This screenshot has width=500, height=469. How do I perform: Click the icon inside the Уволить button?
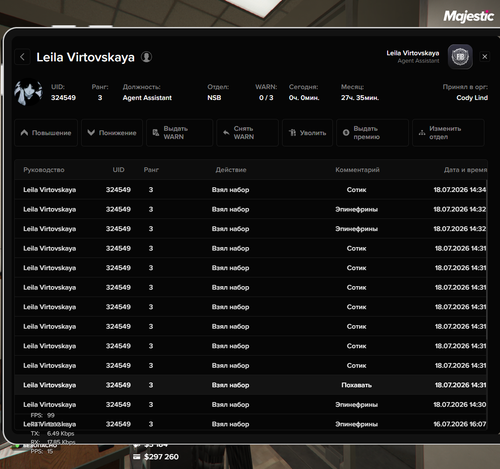[x=292, y=133]
